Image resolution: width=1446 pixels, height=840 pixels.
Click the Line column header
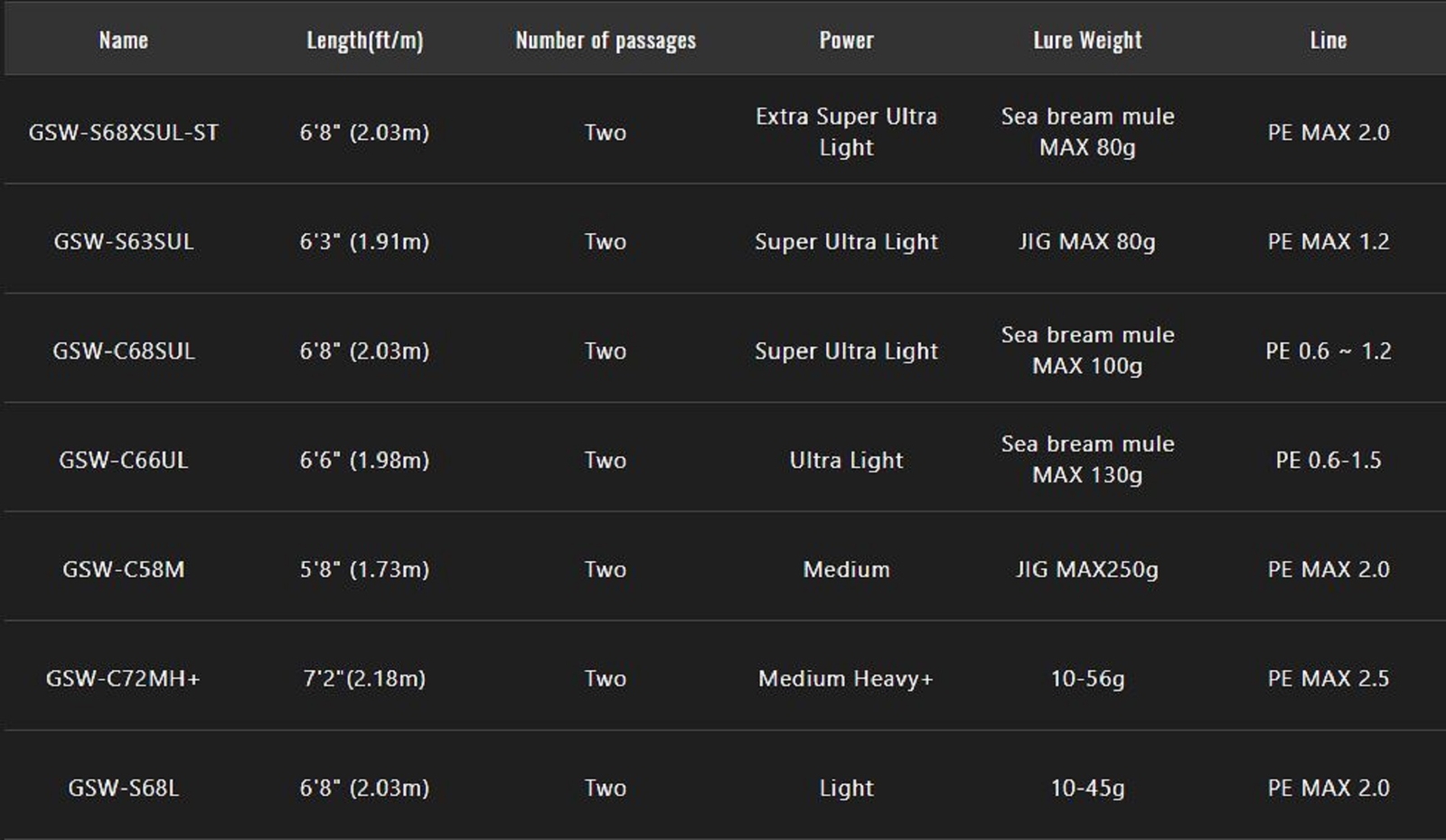pos(1328,40)
